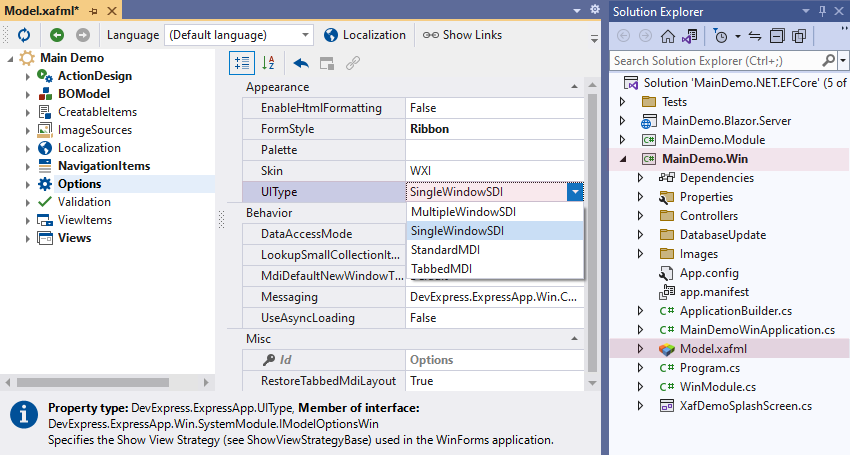This screenshot has height=455, width=850.
Task: Select the Options tree node
Action: (79, 184)
